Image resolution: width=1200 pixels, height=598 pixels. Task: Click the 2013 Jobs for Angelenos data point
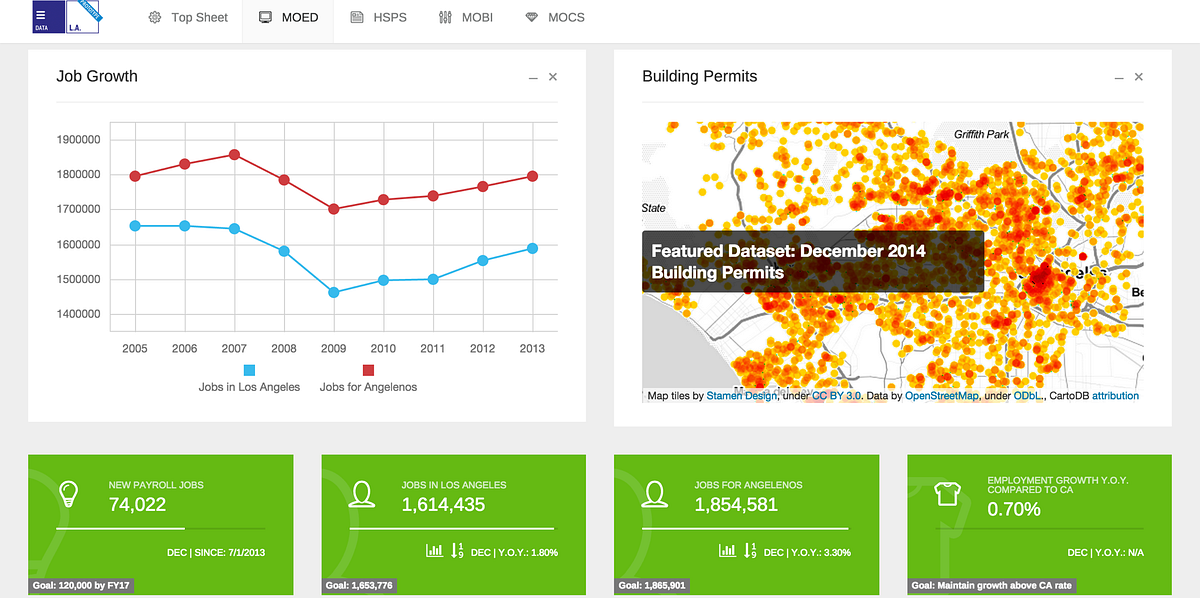(533, 176)
